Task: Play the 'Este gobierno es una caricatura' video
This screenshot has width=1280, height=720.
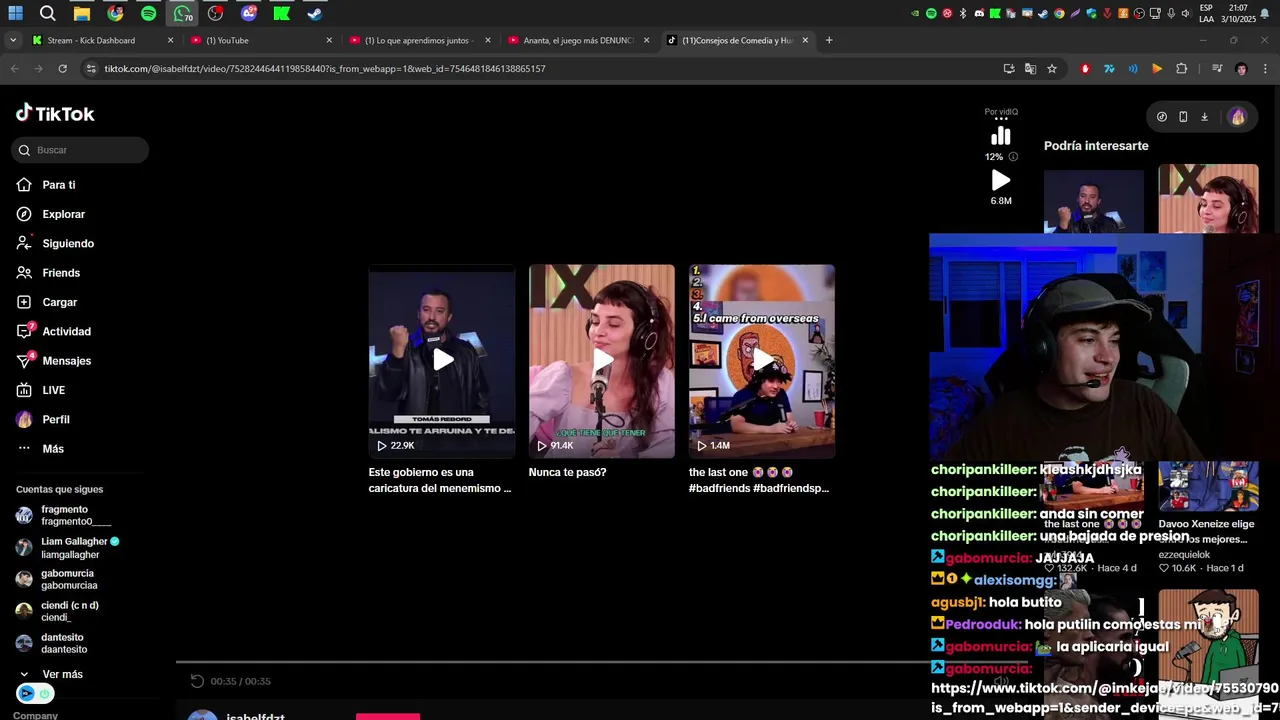Action: pyautogui.click(x=442, y=361)
